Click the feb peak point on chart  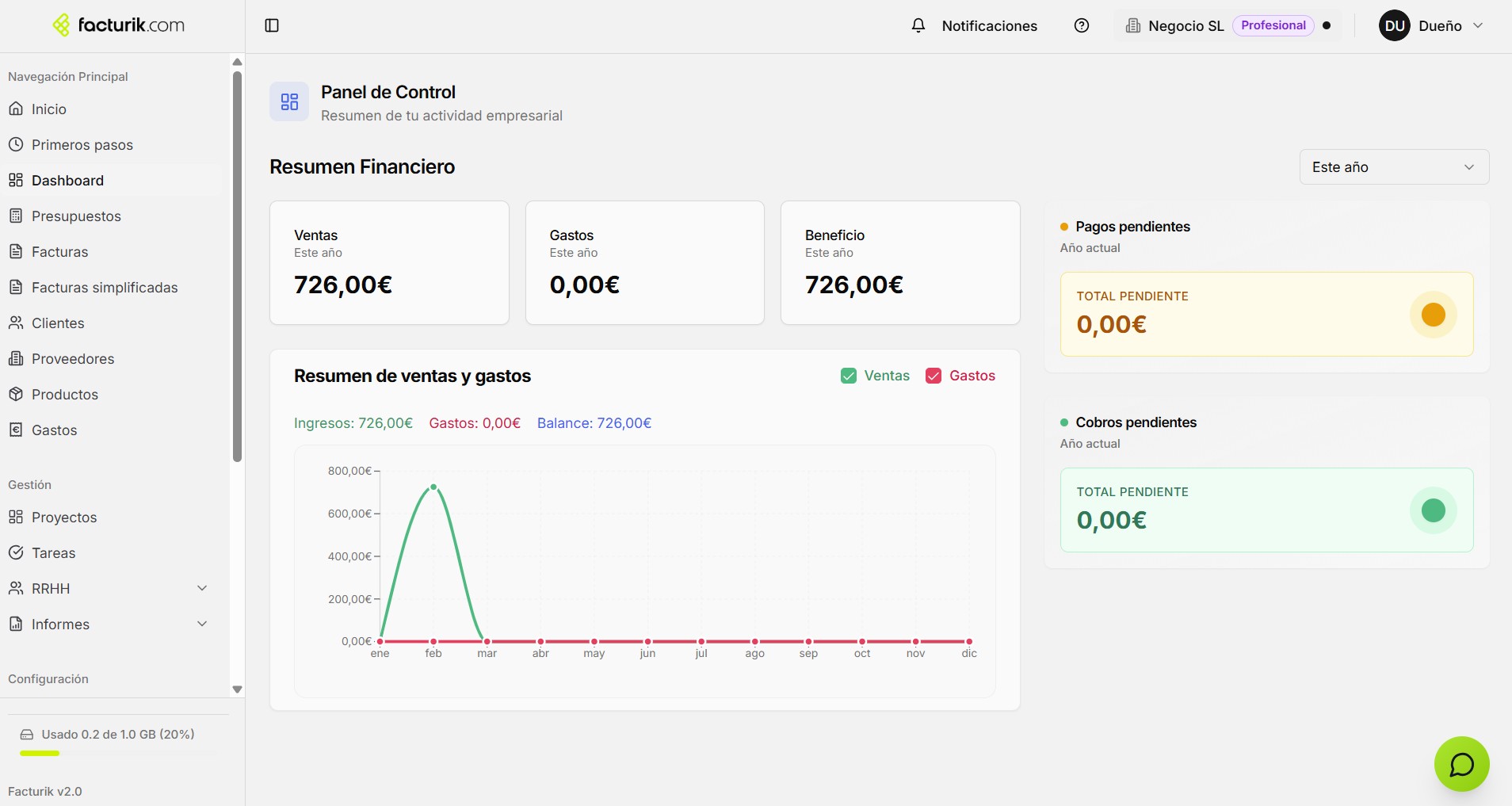(433, 487)
